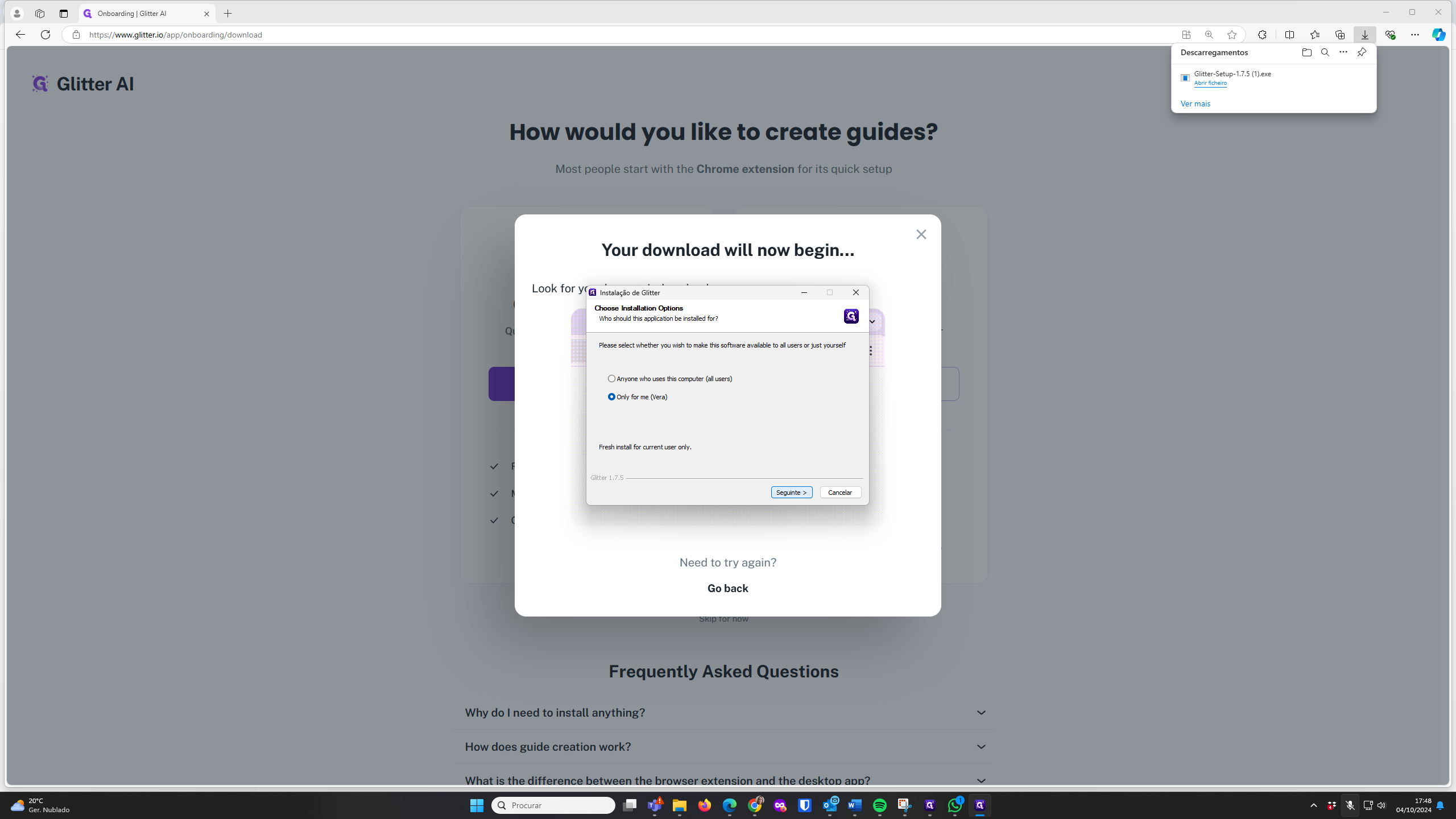Add this page to favorites star
1456x819 pixels.
tap(1231, 35)
